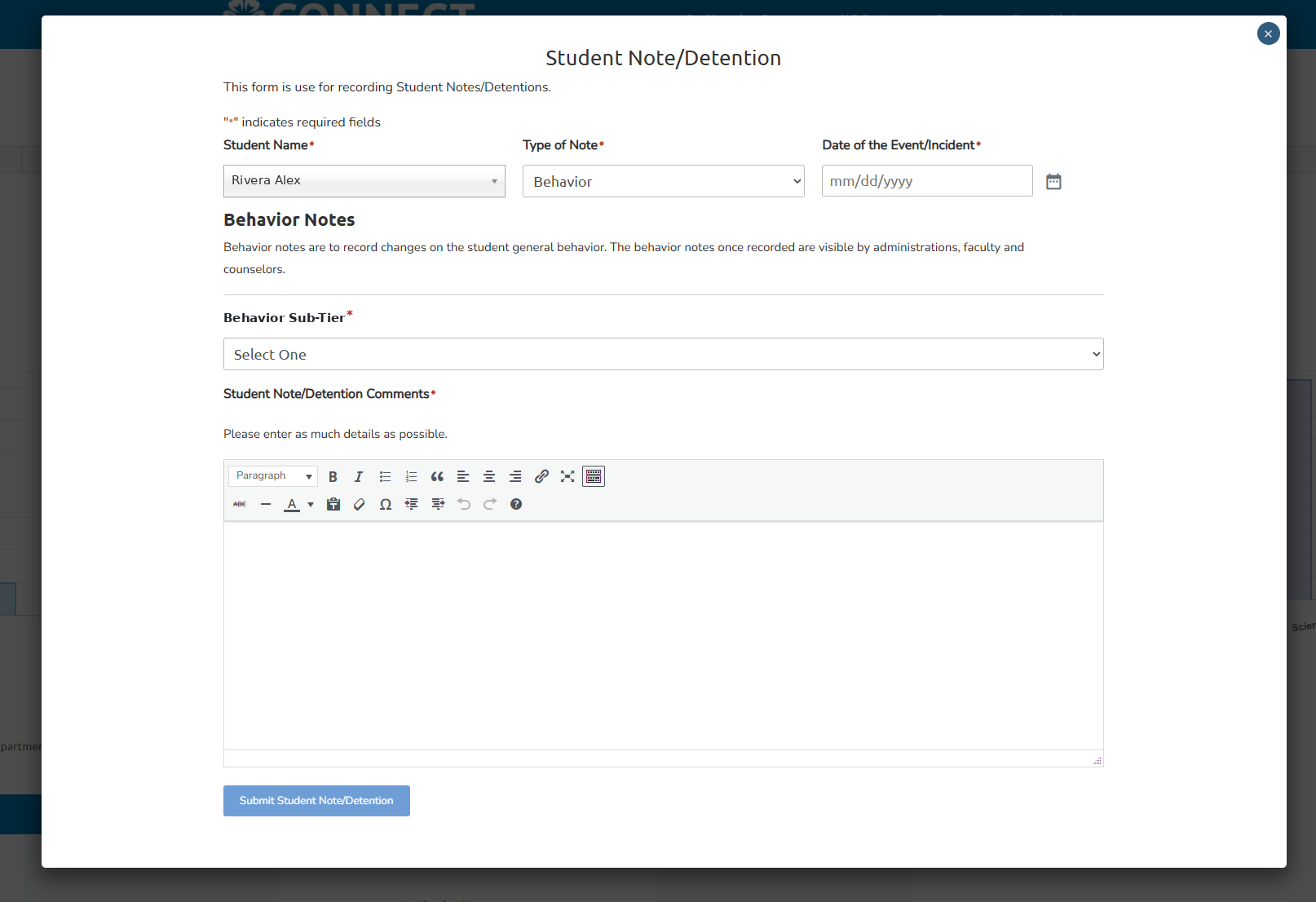1316x902 pixels.
Task: Enter distraction-free fullscreen mode
Action: click(x=567, y=476)
